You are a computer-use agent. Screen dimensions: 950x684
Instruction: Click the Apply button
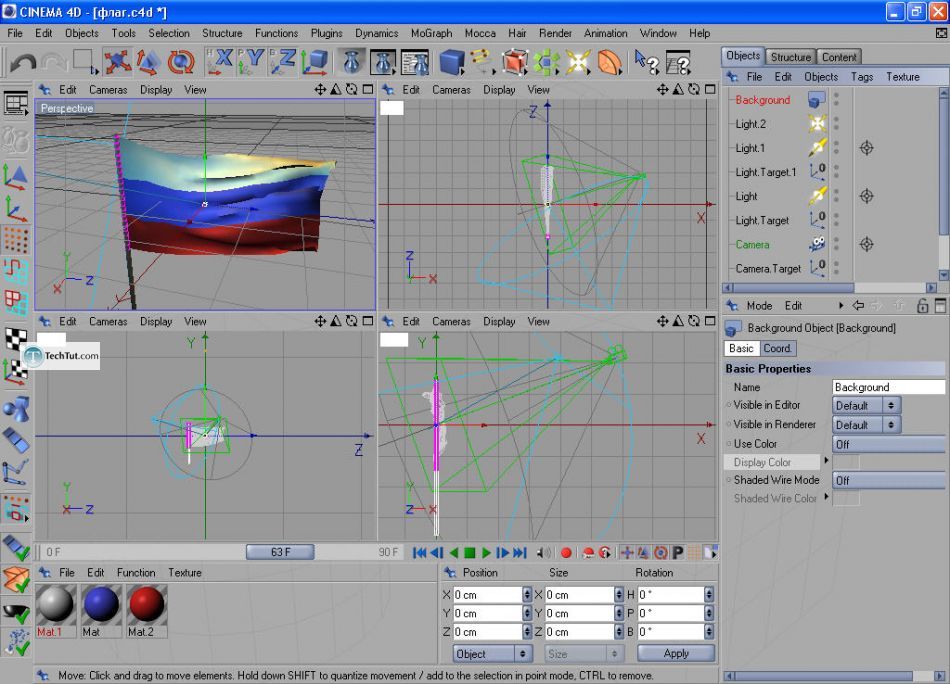click(x=676, y=653)
